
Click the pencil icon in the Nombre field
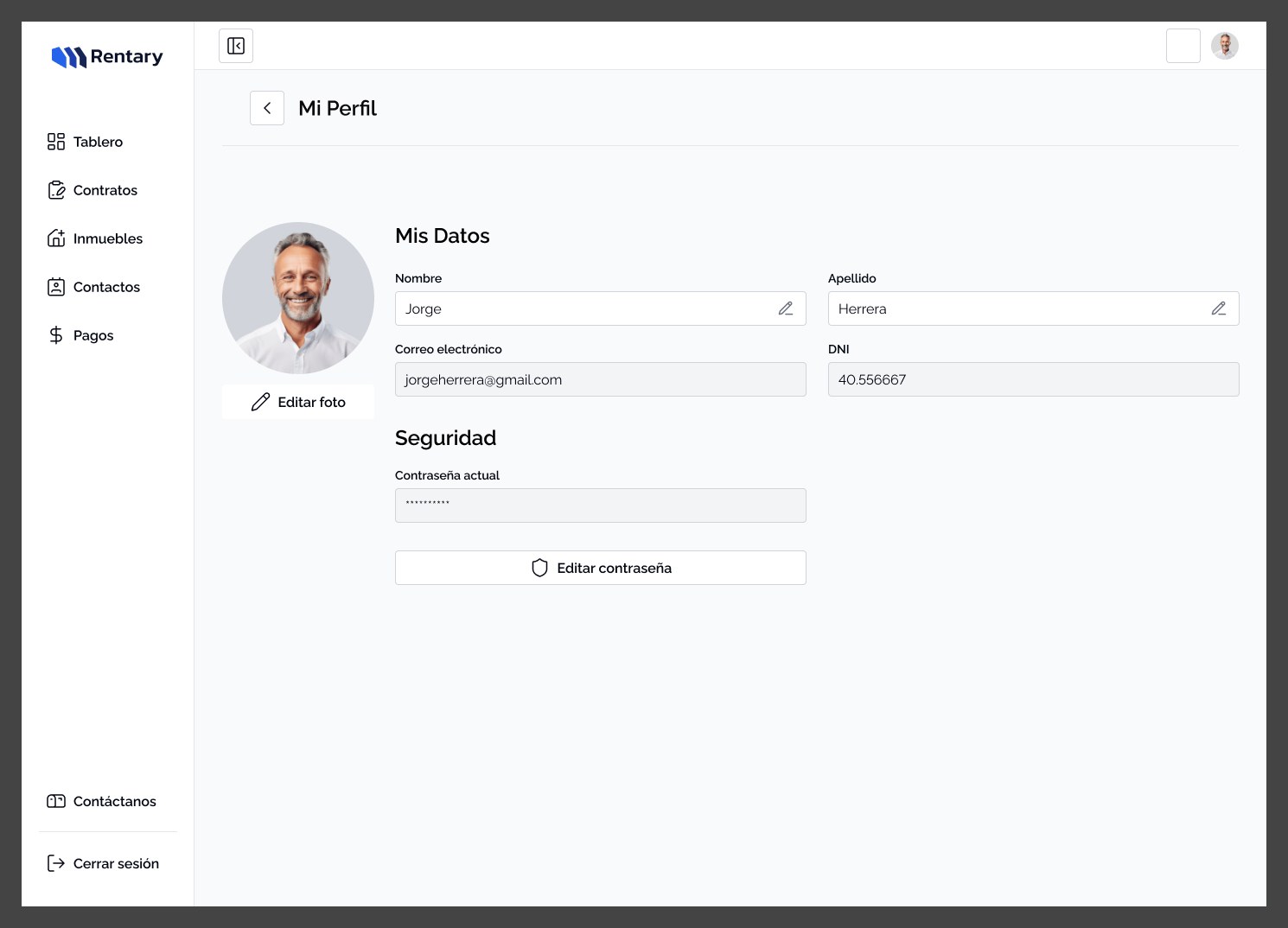pos(786,308)
